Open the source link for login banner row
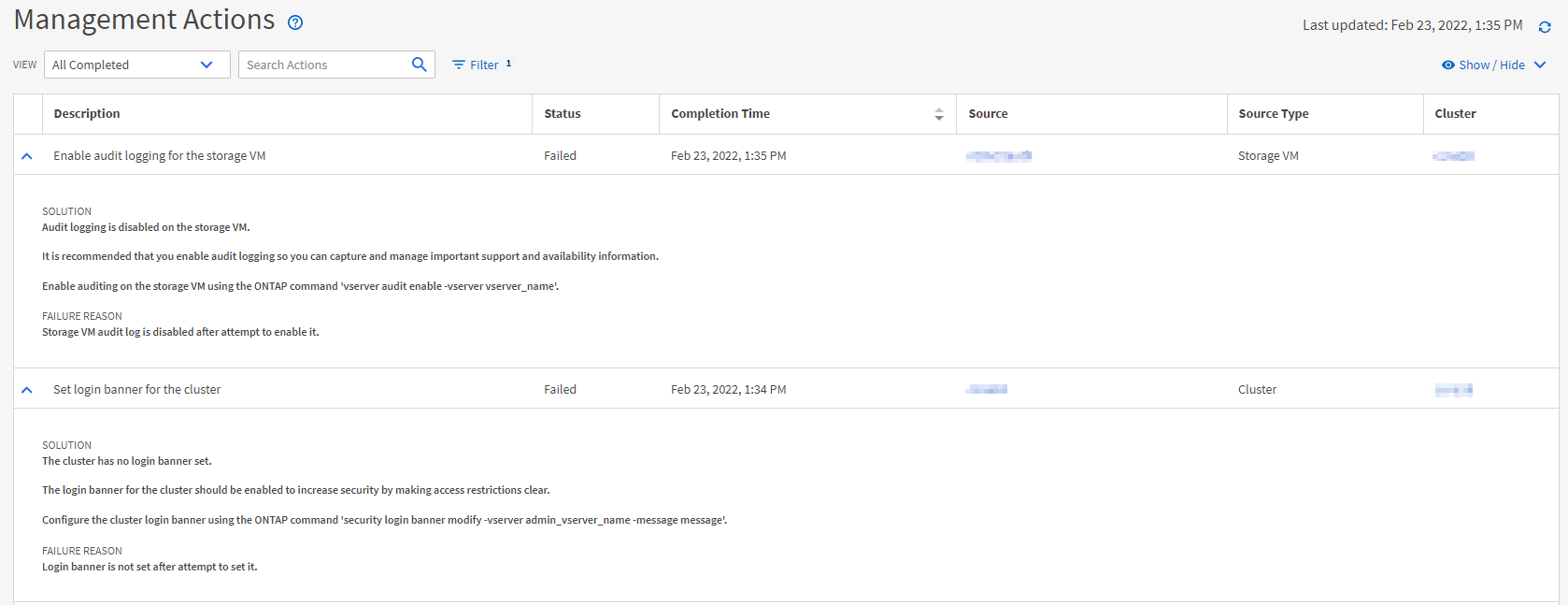The width and height of the screenshot is (1568, 605). point(986,390)
